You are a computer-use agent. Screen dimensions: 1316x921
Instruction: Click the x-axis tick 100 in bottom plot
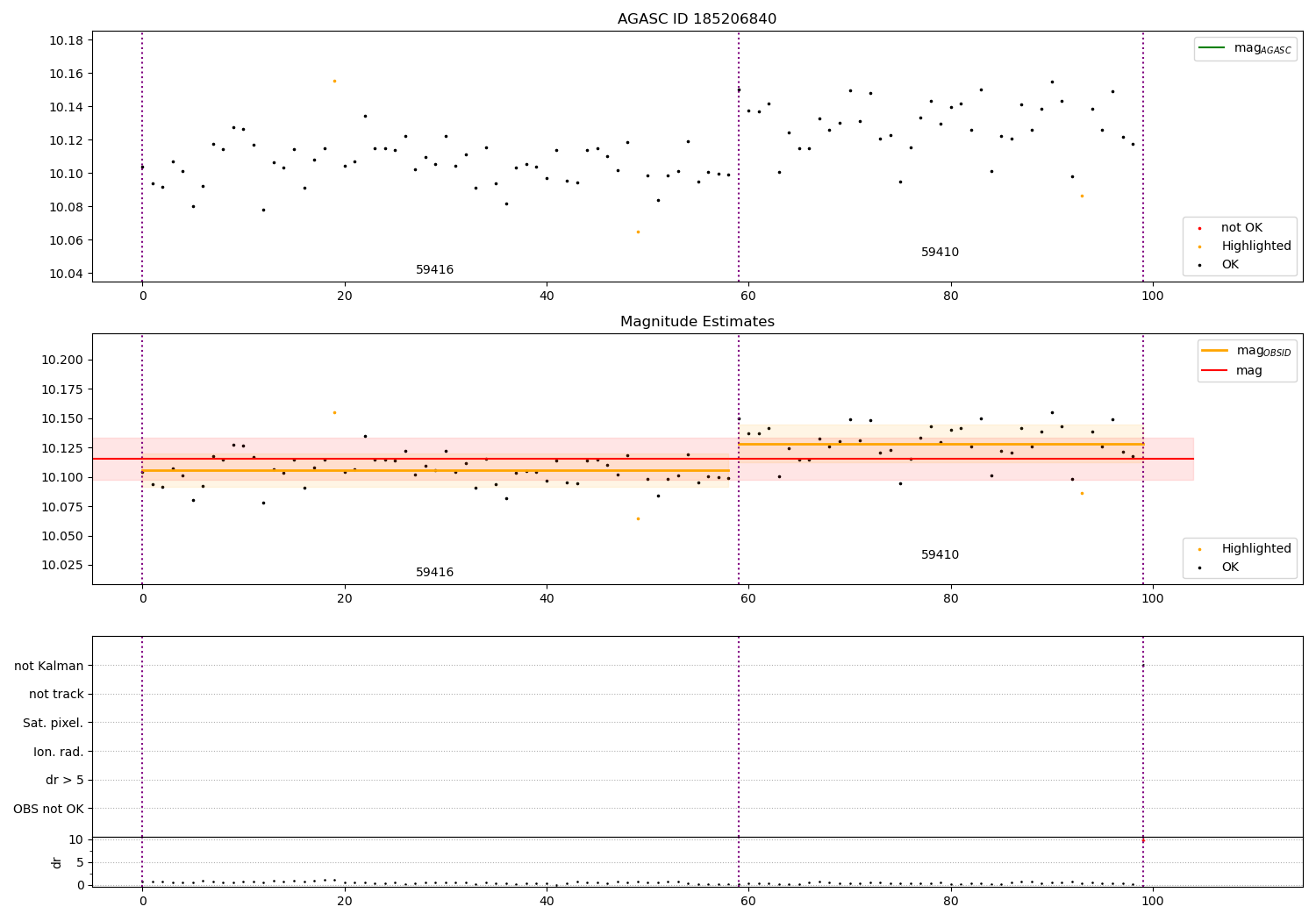(1153, 901)
